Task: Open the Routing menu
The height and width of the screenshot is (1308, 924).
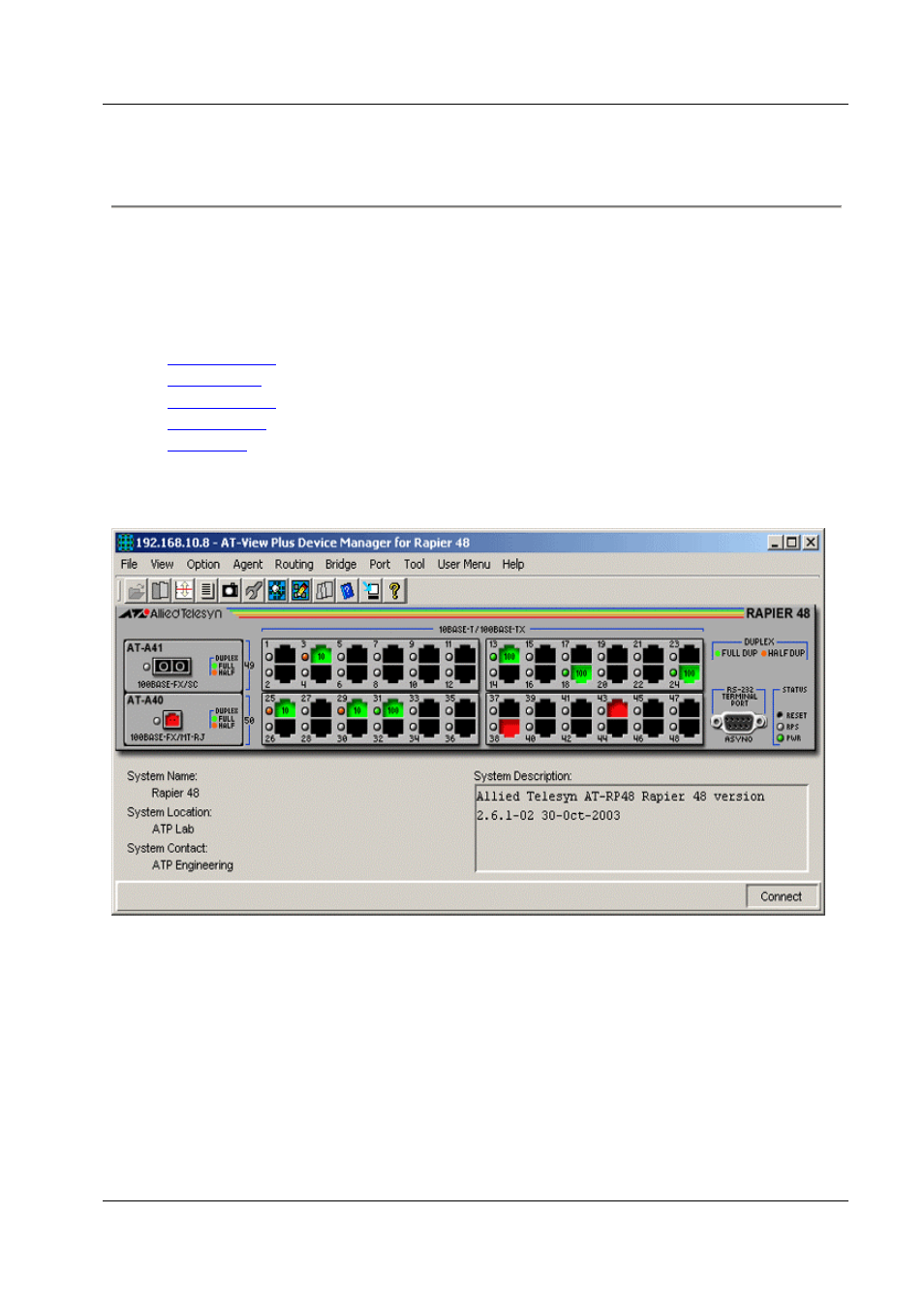Action: pos(294,564)
